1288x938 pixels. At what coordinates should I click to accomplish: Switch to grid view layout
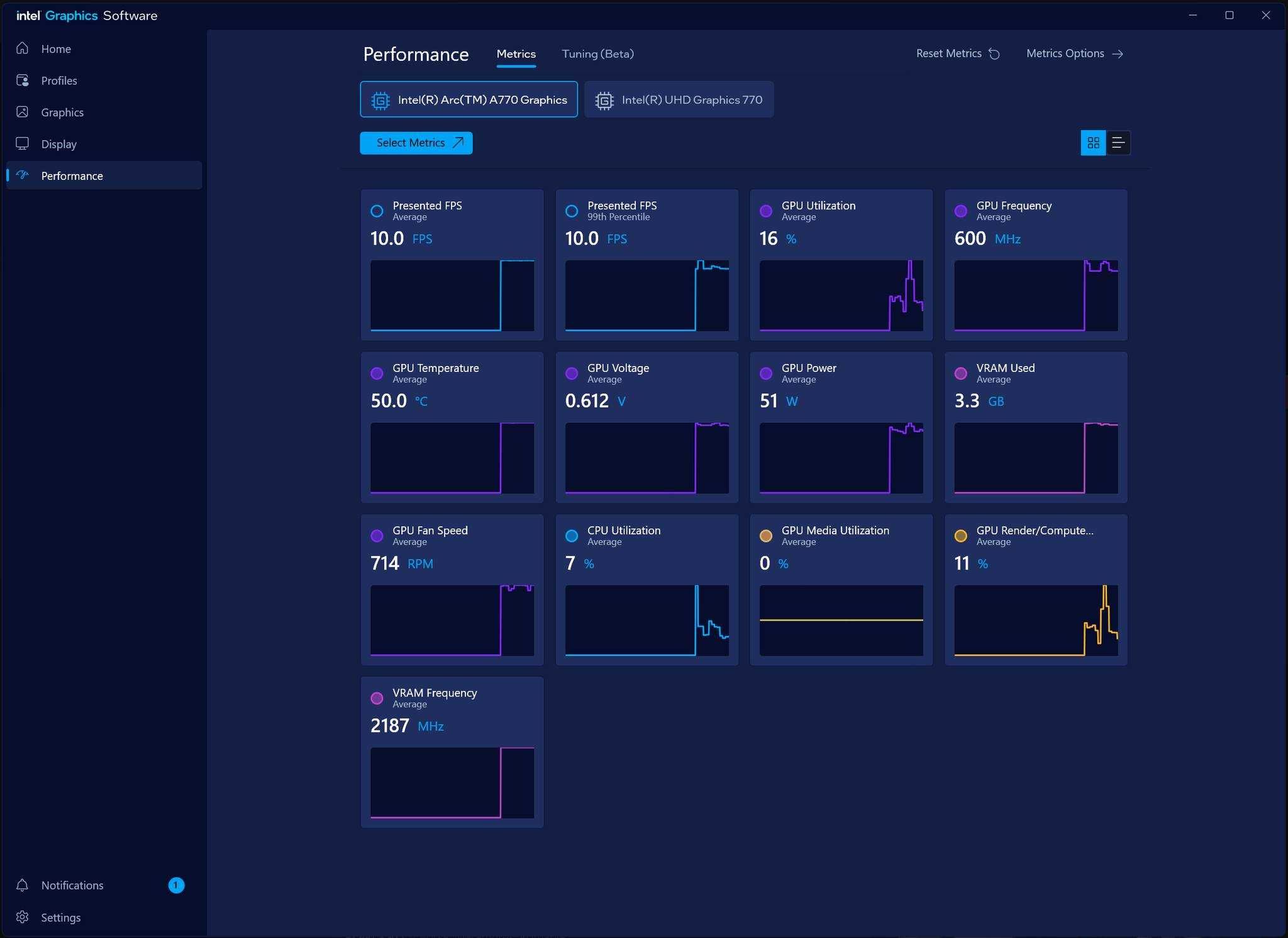click(1093, 143)
